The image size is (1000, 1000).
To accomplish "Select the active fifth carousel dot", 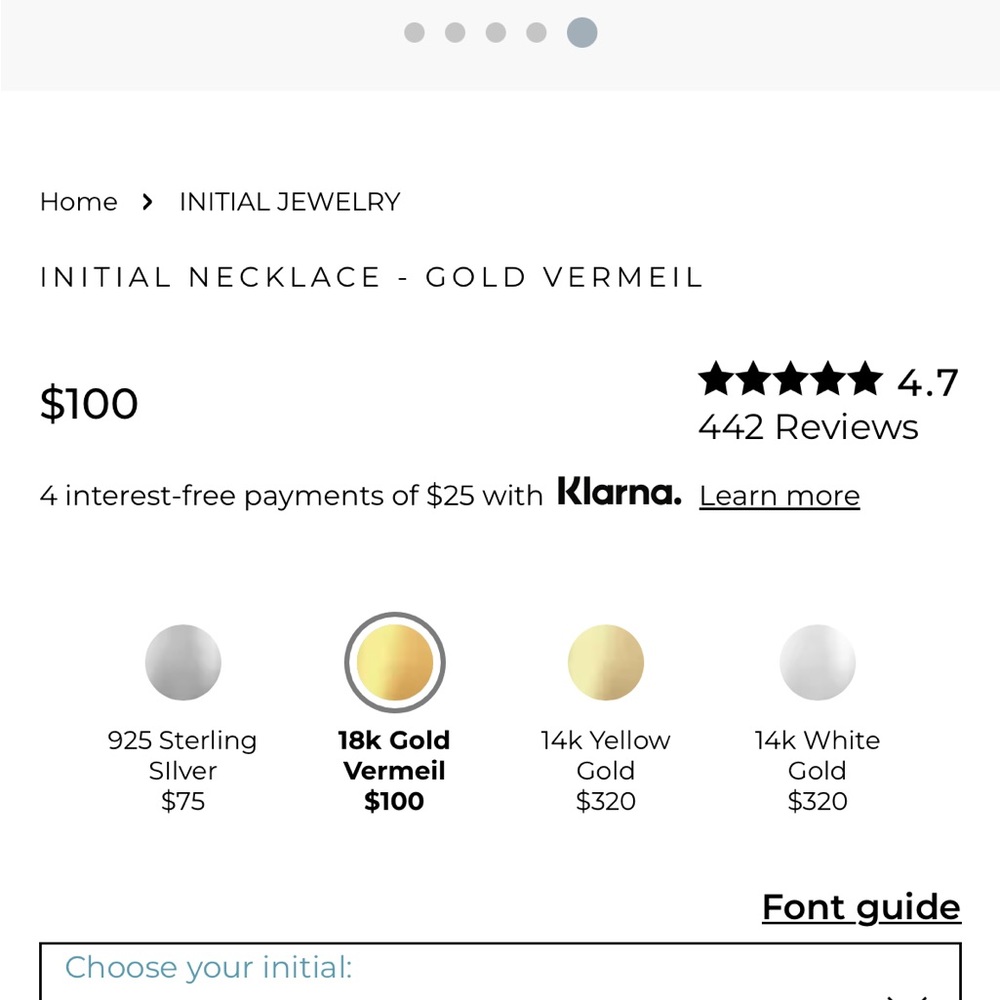I will tap(582, 33).
